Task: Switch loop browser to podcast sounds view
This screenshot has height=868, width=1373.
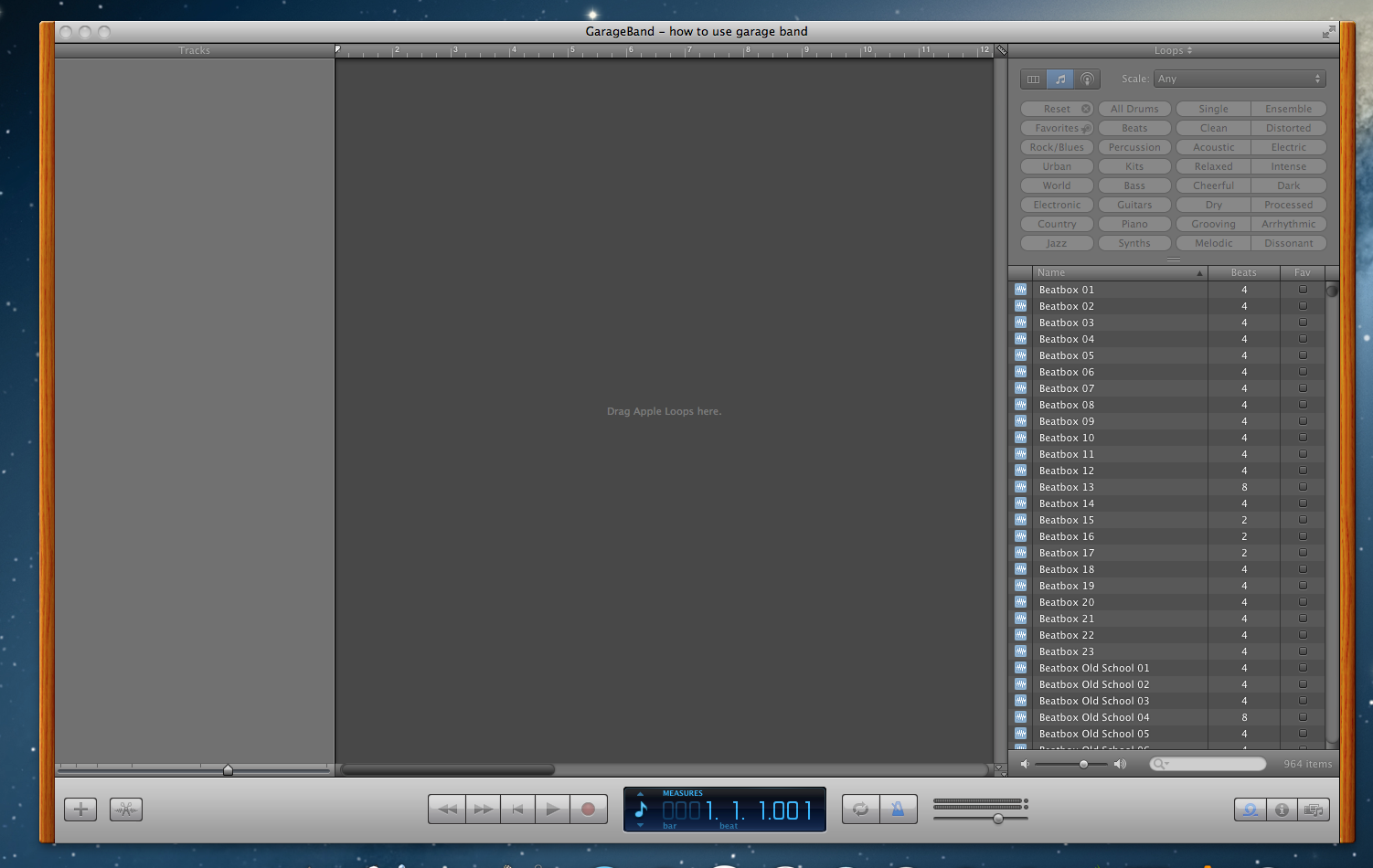Action: 1087,79
